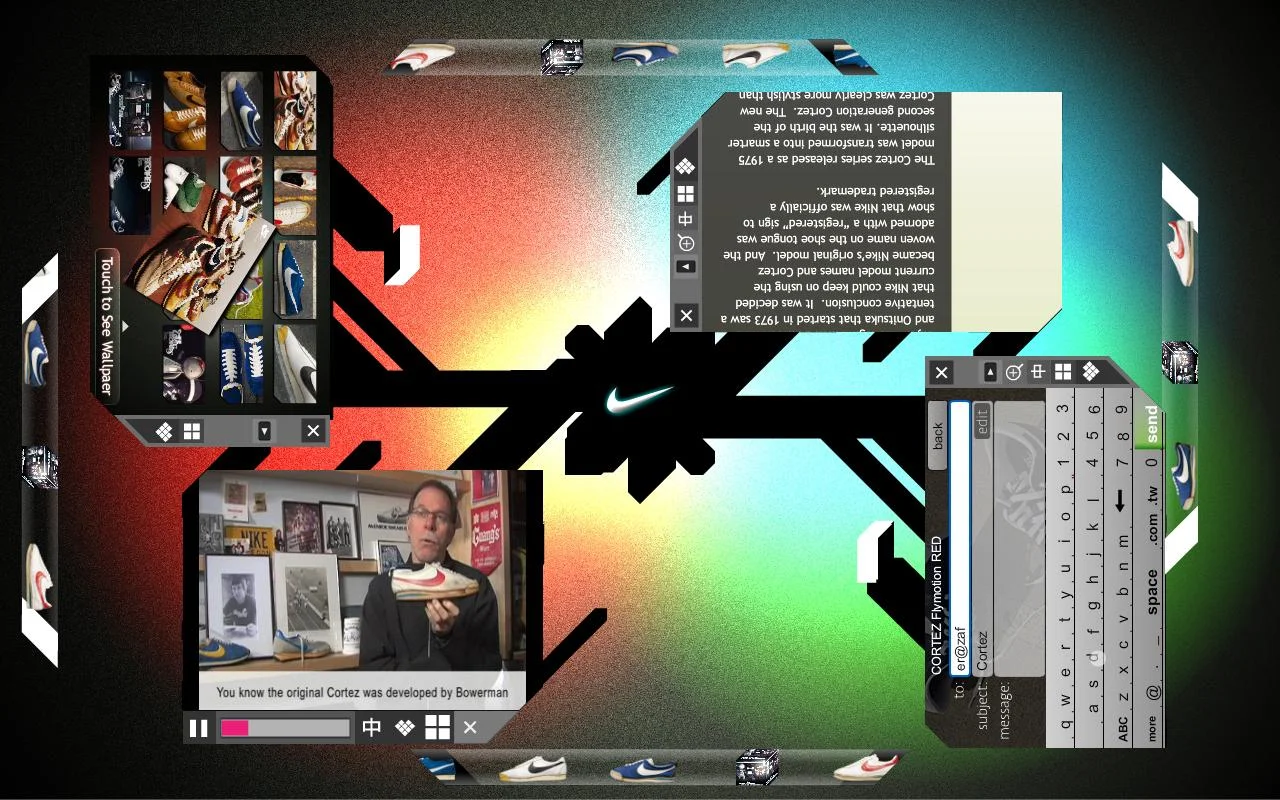Click the magnifier zoom icon on the history text panel
1280x800 pixels.
point(685,243)
